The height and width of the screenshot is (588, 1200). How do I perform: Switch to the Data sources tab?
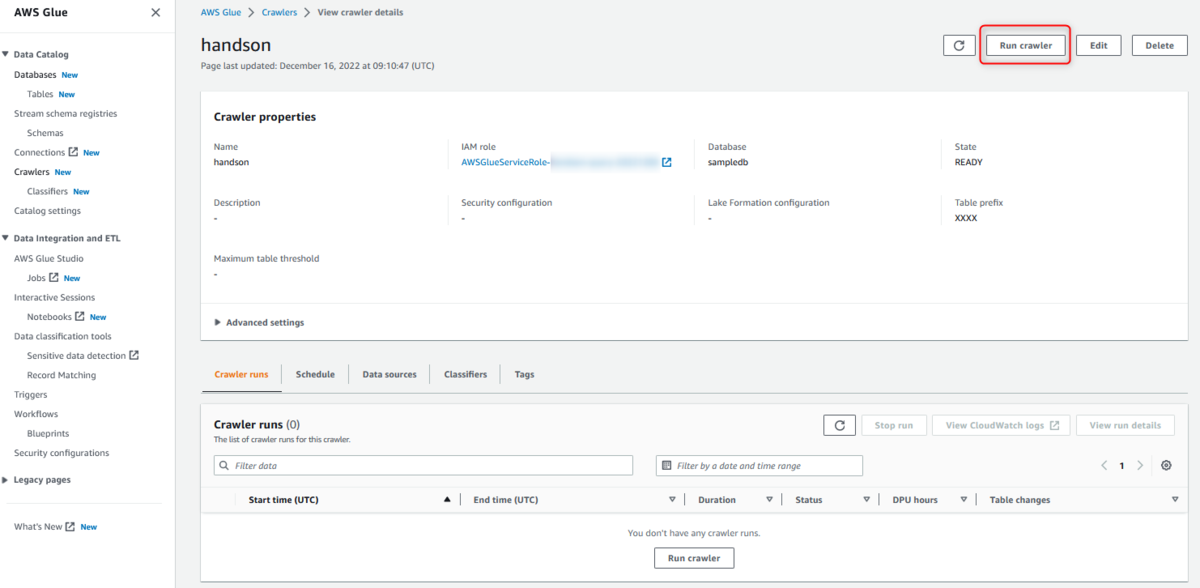pyautogui.click(x=389, y=374)
